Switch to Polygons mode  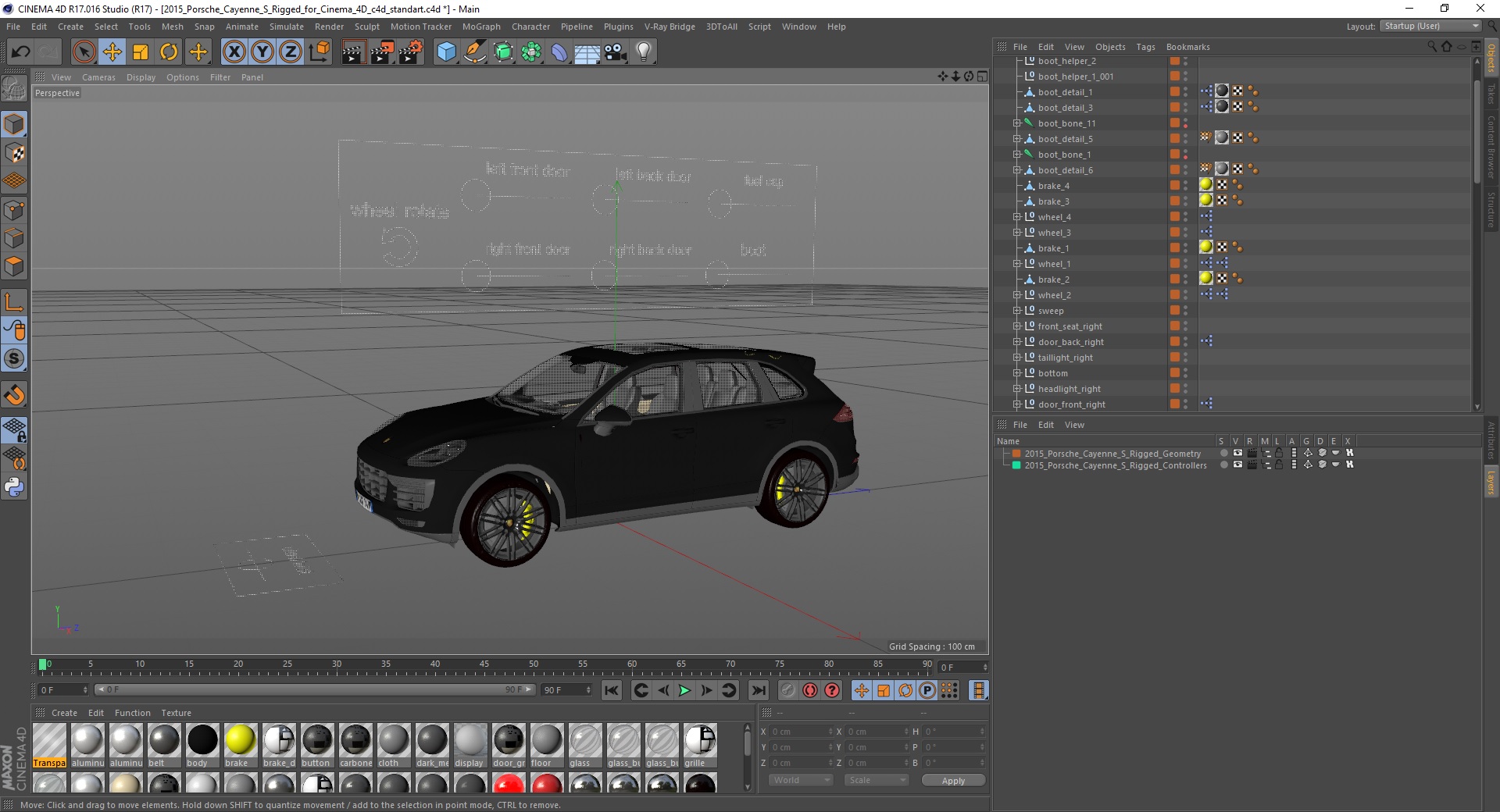click(x=14, y=267)
